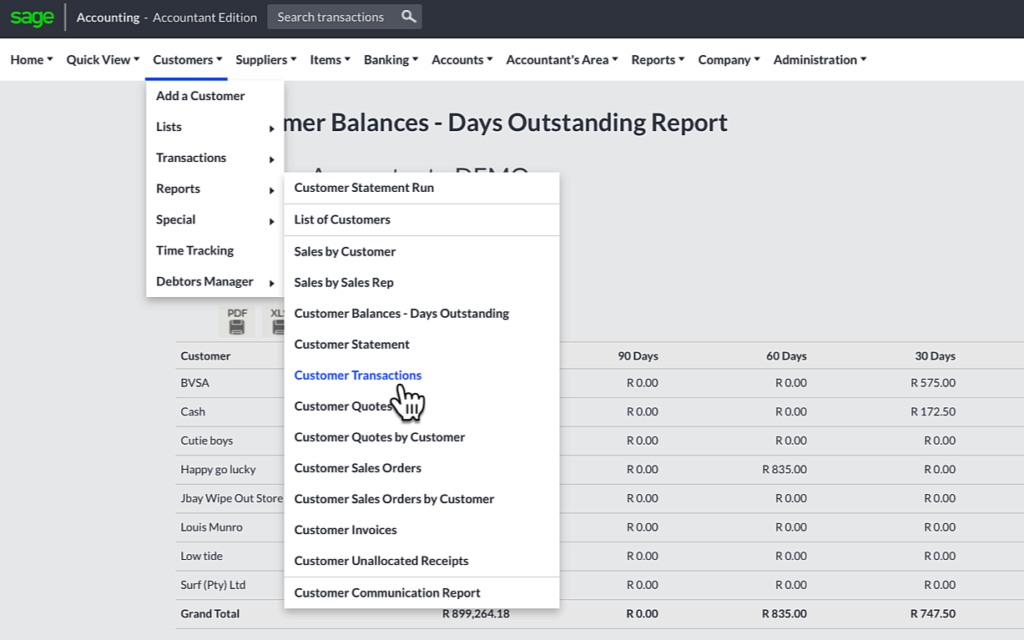Select Sales by Sales Rep
The image size is (1024, 640).
tap(342, 282)
